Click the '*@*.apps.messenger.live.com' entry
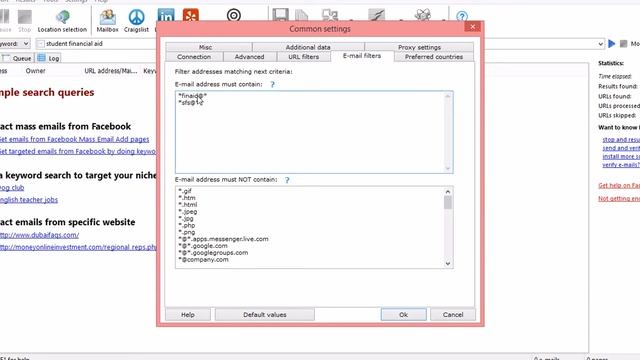 pyautogui.click(x=223, y=239)
